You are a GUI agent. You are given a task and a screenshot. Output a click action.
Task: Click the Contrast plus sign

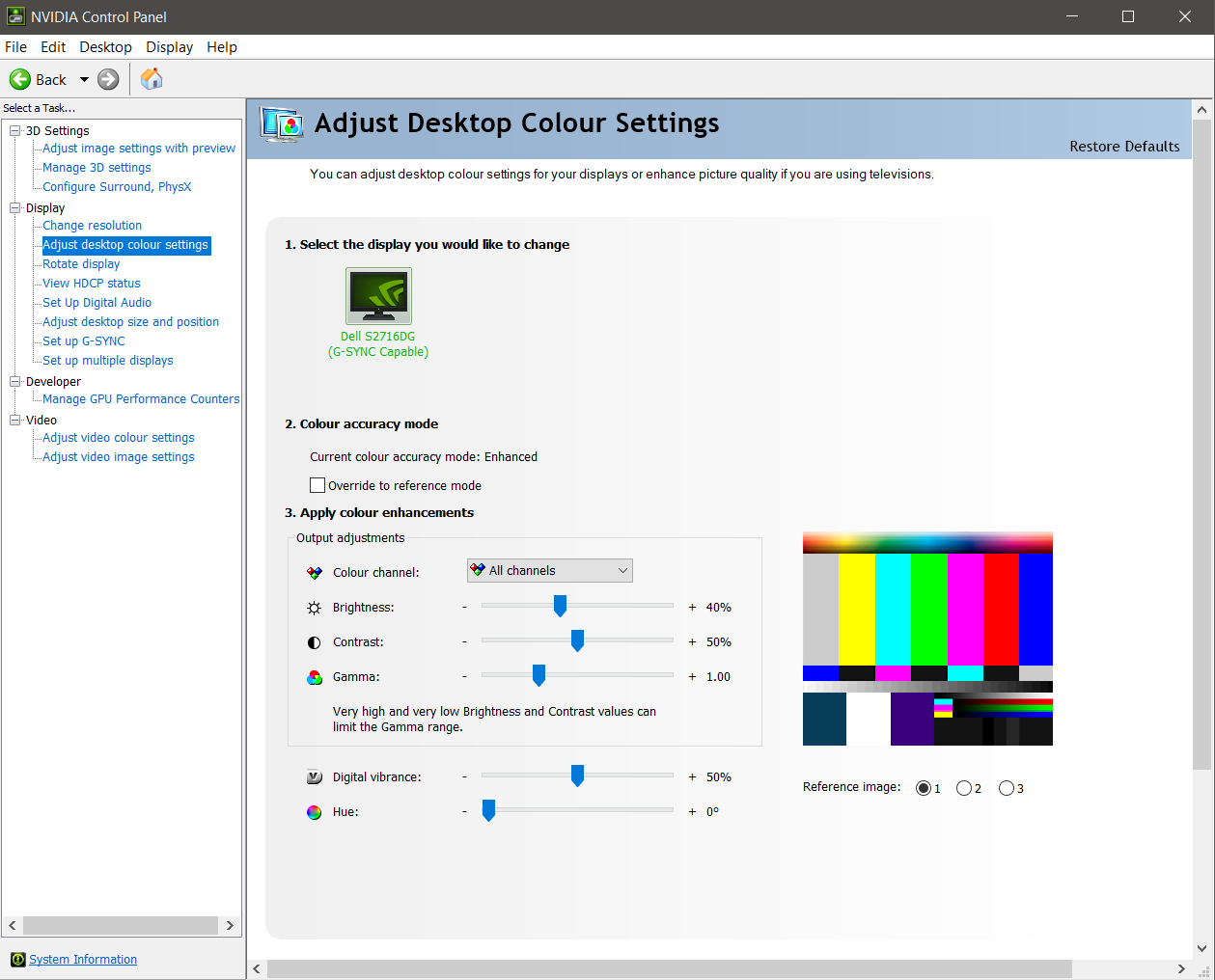click(692, 642)
